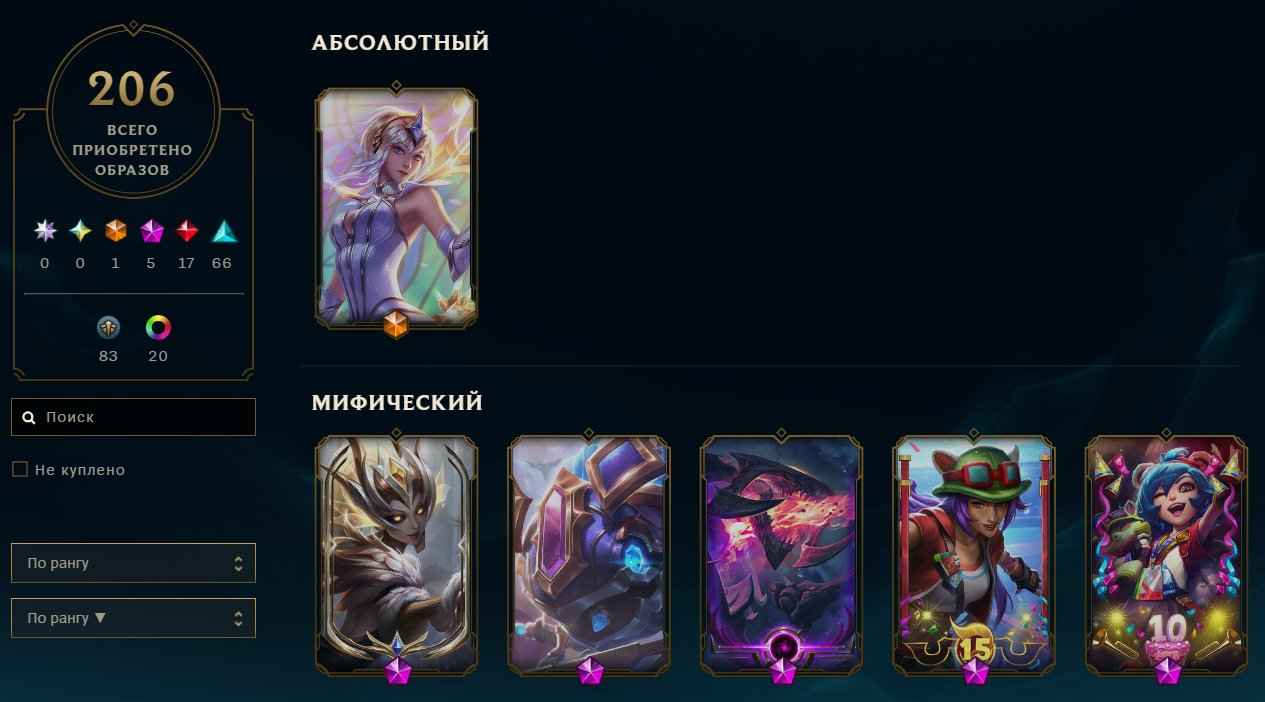Image resolution: width=1265 pixels, height=702 pixels.
Task: Select the dark purple dragon skin card
Action: pyautogui.click(x=781, y=556)
